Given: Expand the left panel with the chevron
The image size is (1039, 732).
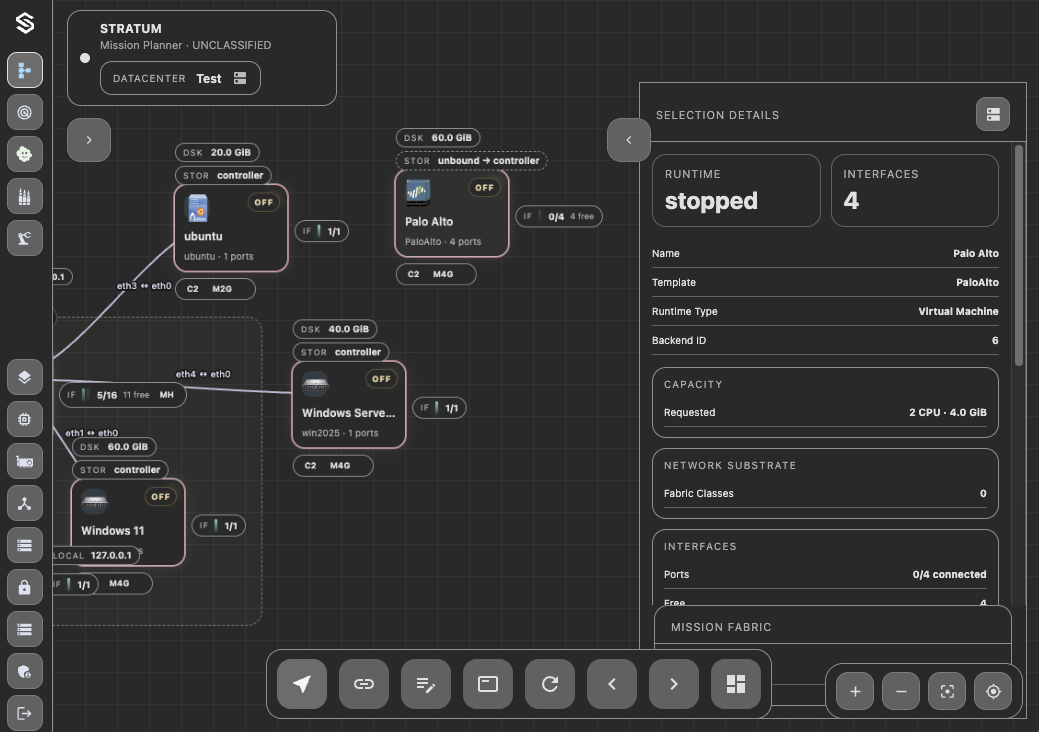Looking at the screenshot, I should 89,140.
